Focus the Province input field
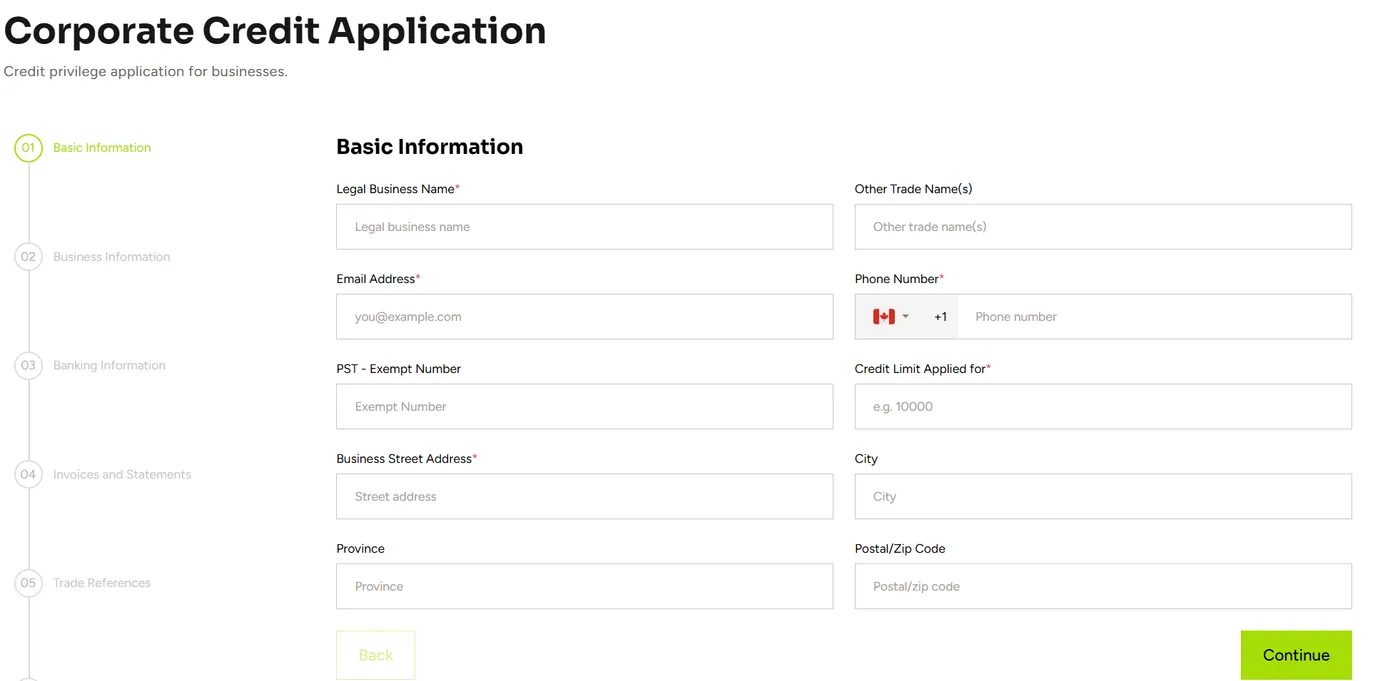Viewport: 1400px width, 681px height. [x=584, y=587]
